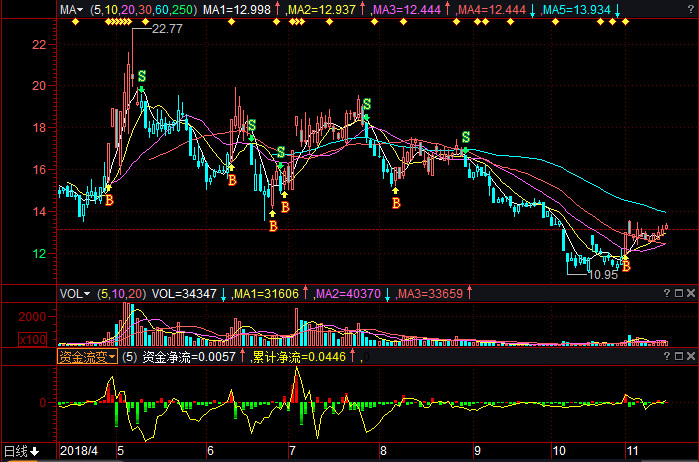Maximize the 资金流变 panel
Viewport: 699px width, 462px height.
pos(677,355)
